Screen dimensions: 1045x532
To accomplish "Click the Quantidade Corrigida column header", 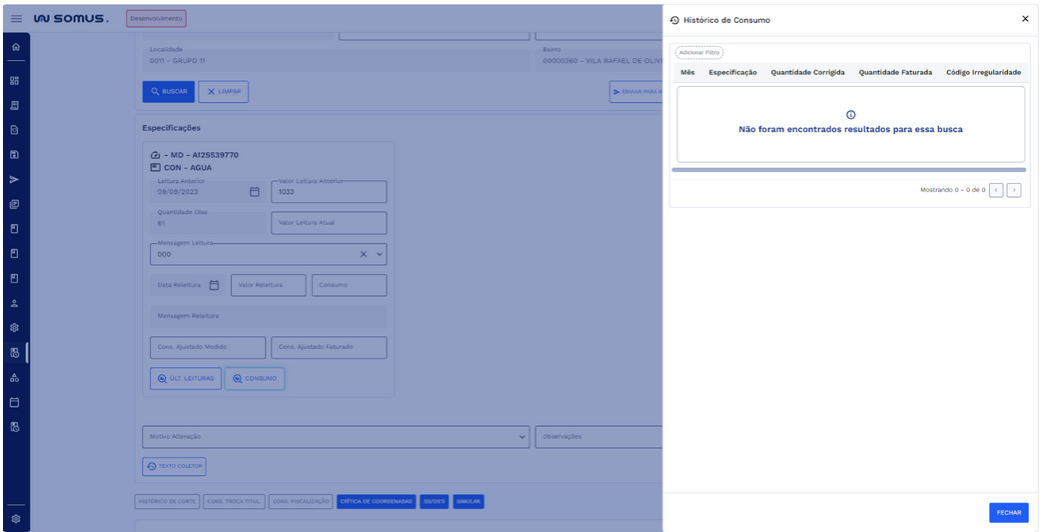I will [807, 72].
